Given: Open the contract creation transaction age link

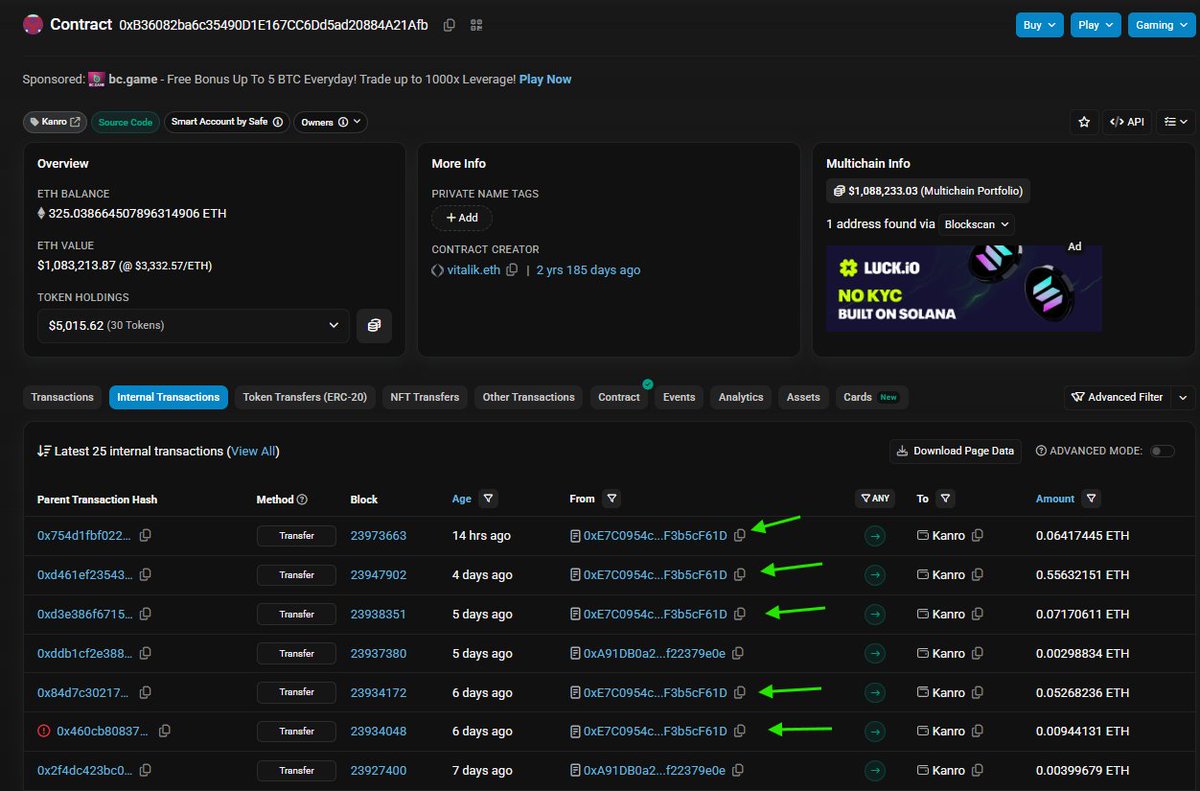Looking at the screenshot, I should 588,270.
